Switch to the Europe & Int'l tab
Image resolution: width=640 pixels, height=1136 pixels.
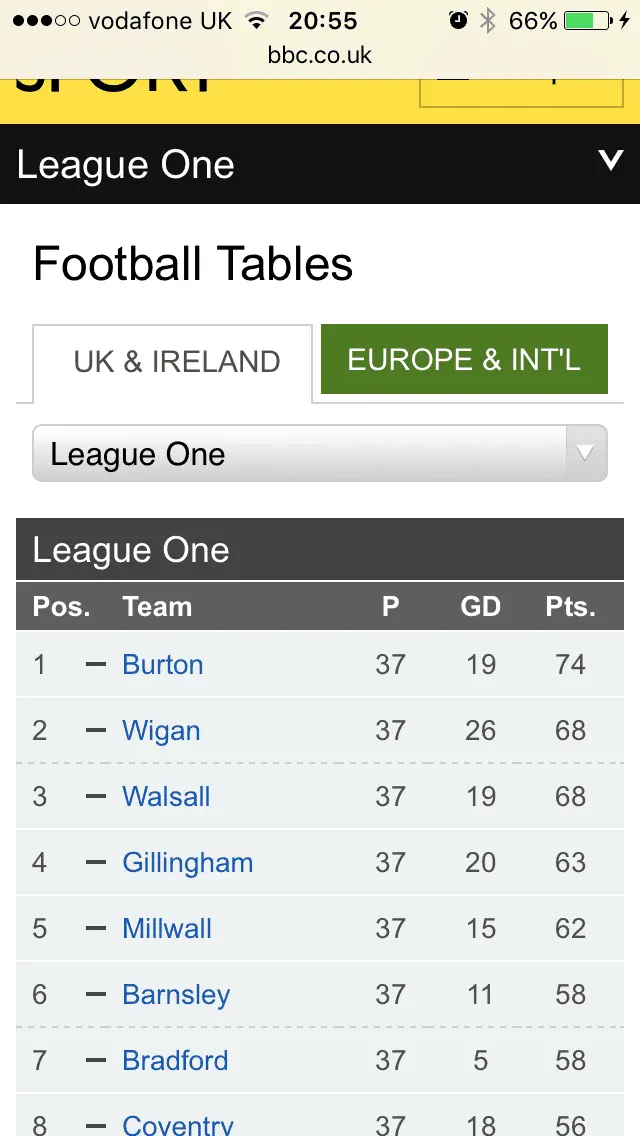point(464,360)
